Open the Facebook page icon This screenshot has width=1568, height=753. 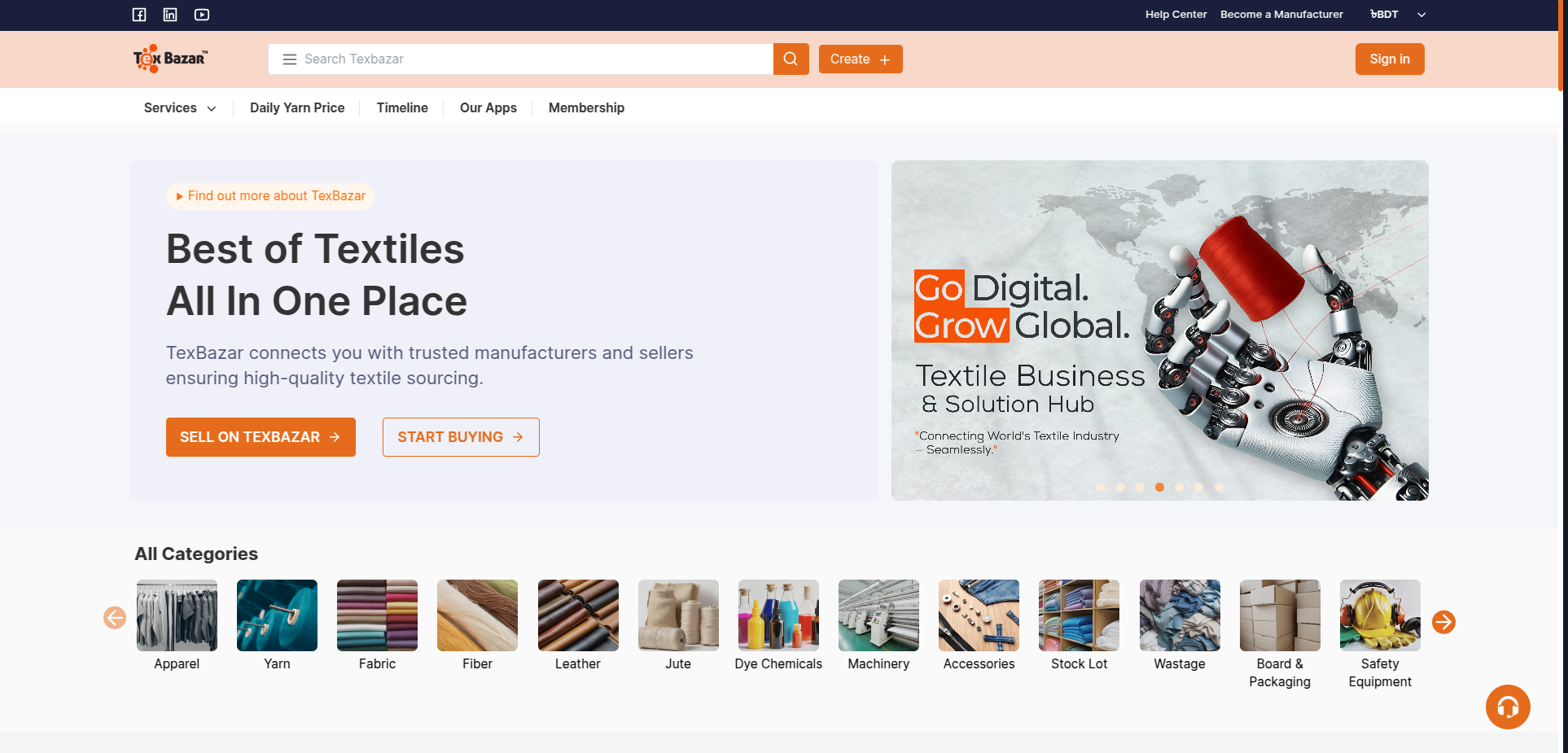point(139,15)
